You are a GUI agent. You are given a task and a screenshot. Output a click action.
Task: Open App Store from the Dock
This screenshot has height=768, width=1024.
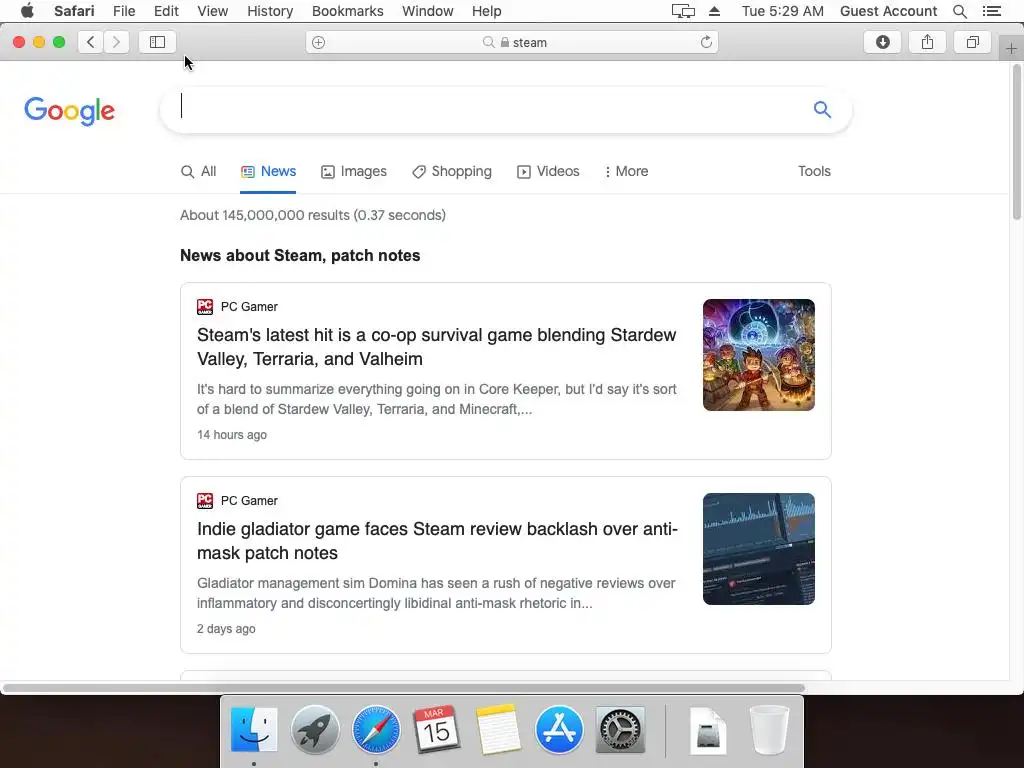(559, 729)
